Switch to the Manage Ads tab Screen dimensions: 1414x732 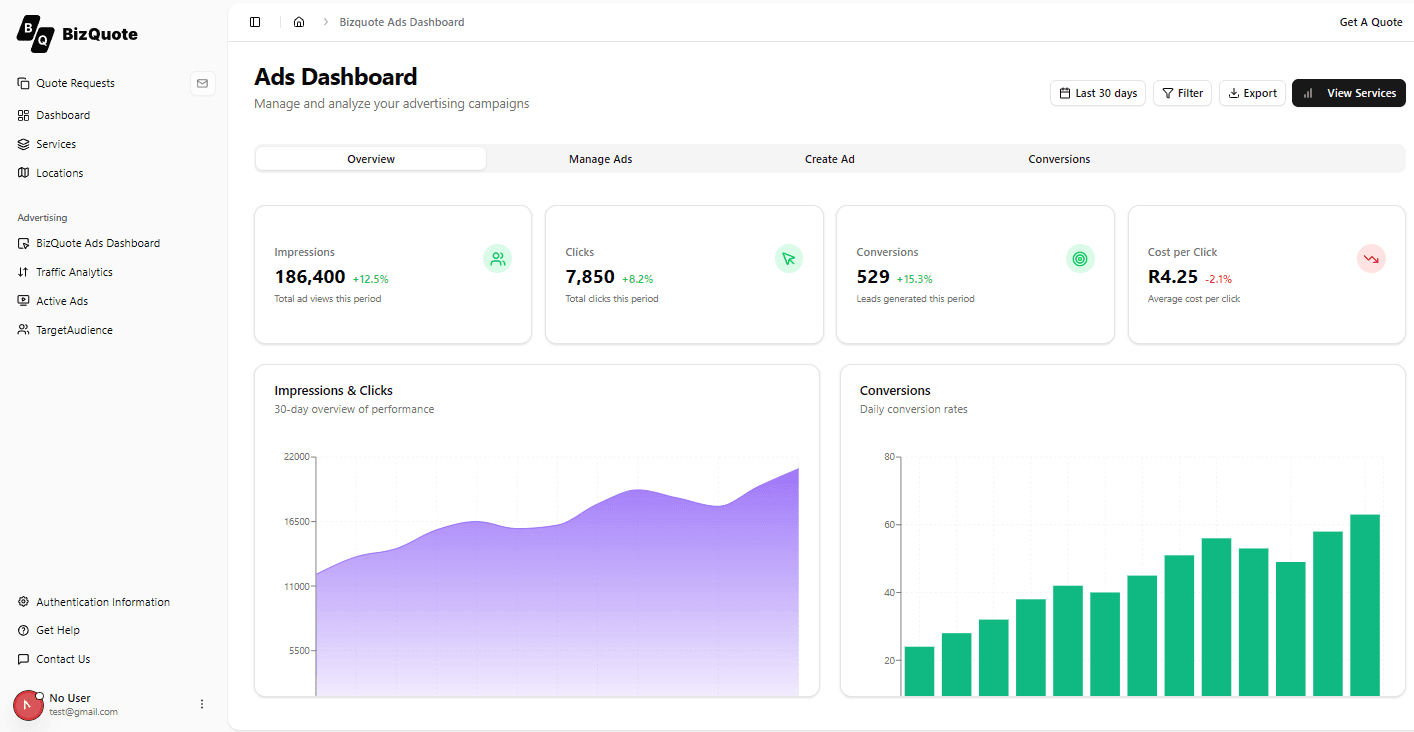tap(600, 160)
